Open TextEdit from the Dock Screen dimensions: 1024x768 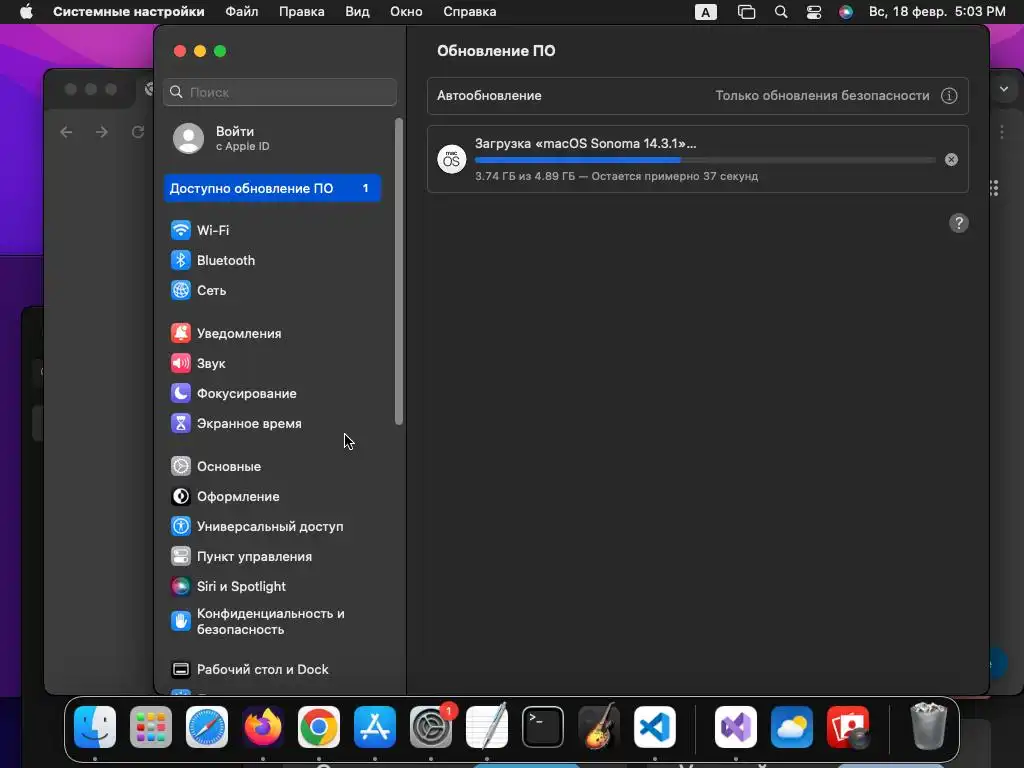487,727
